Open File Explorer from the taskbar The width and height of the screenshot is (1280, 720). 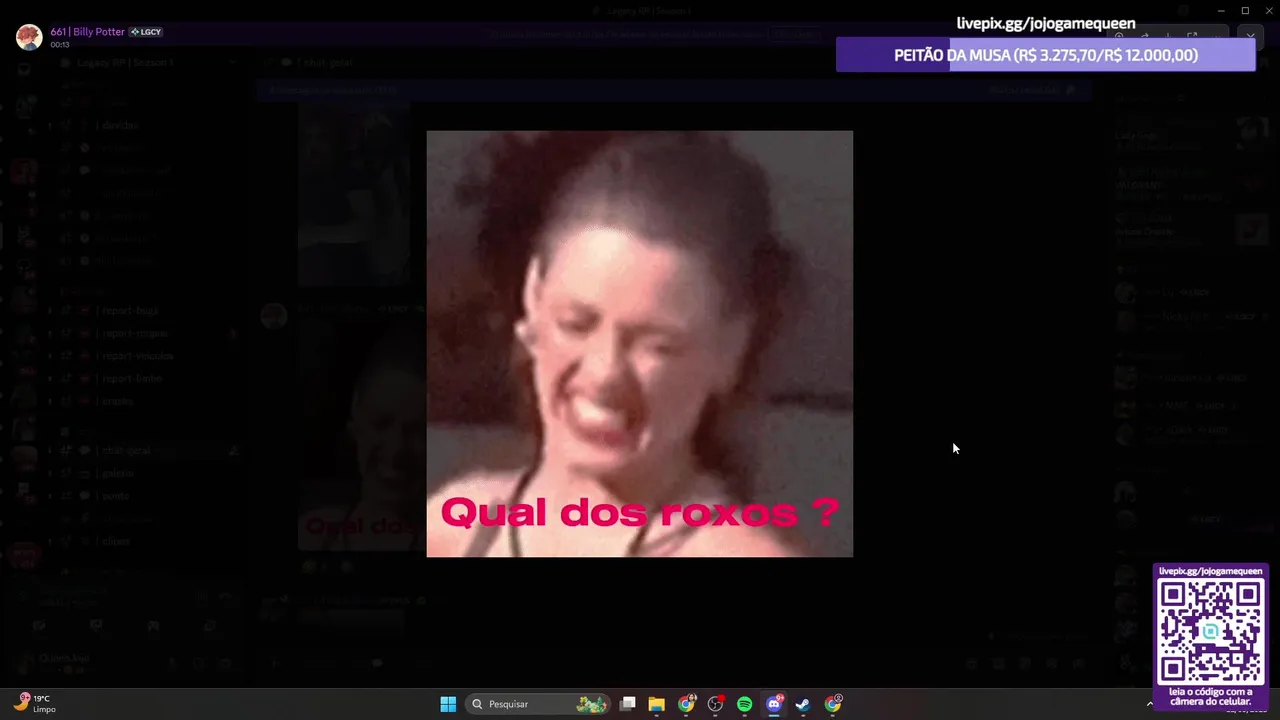pyautogui.click(x=657, y=704)
